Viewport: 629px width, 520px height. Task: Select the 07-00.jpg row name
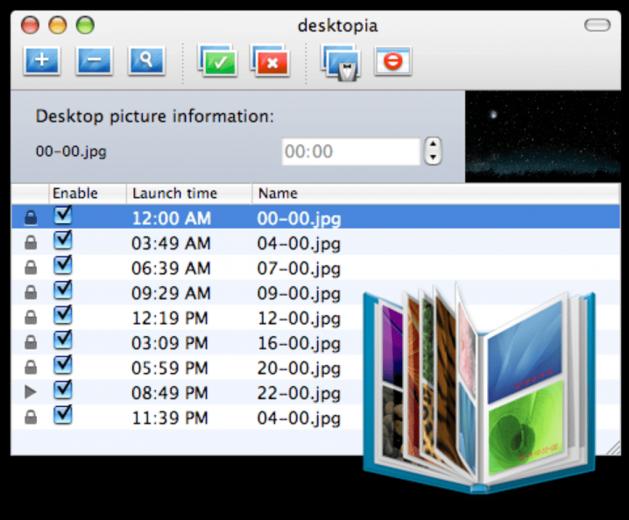(299, 268)
